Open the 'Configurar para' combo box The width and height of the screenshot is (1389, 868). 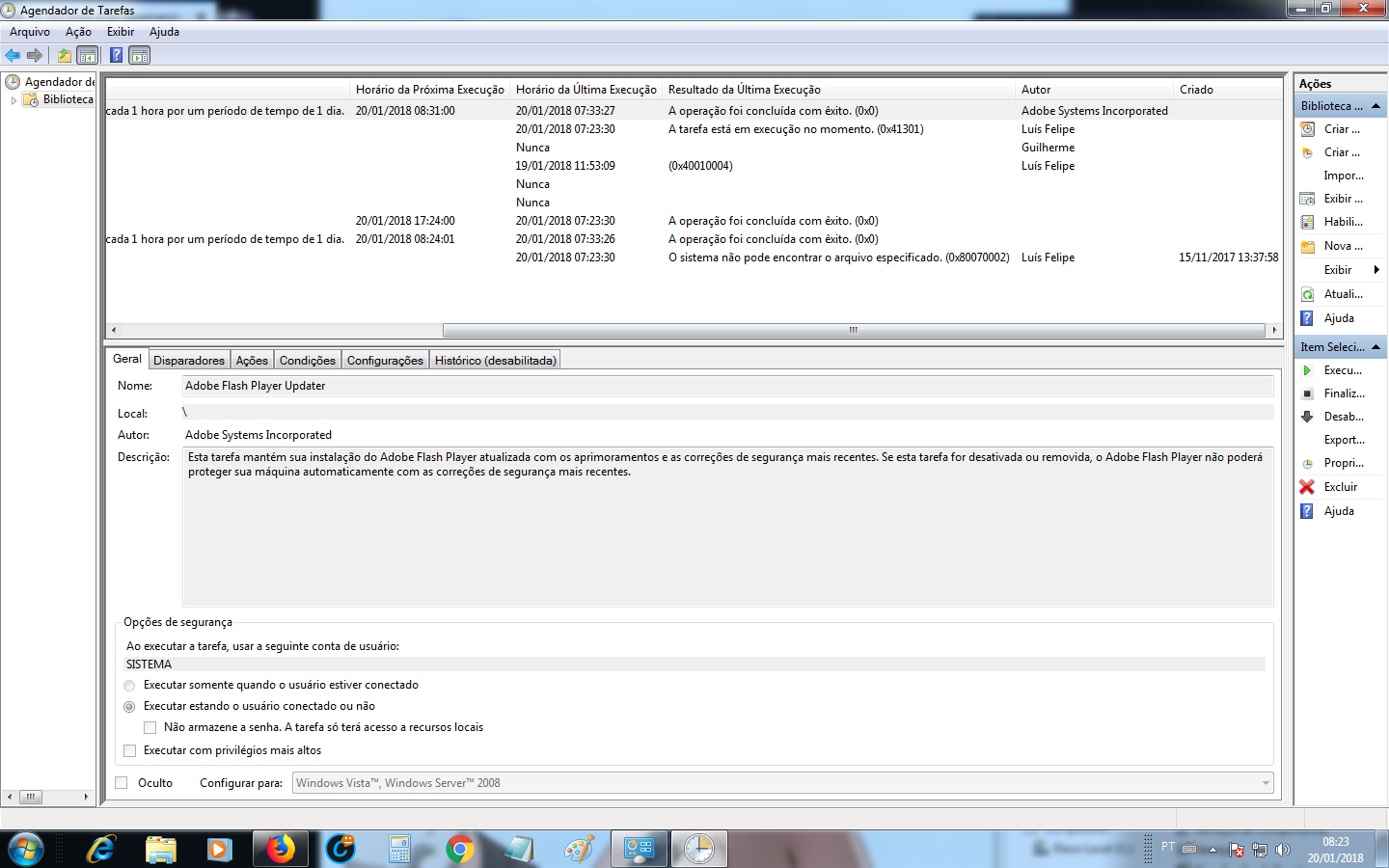click(x=782, y=783)
